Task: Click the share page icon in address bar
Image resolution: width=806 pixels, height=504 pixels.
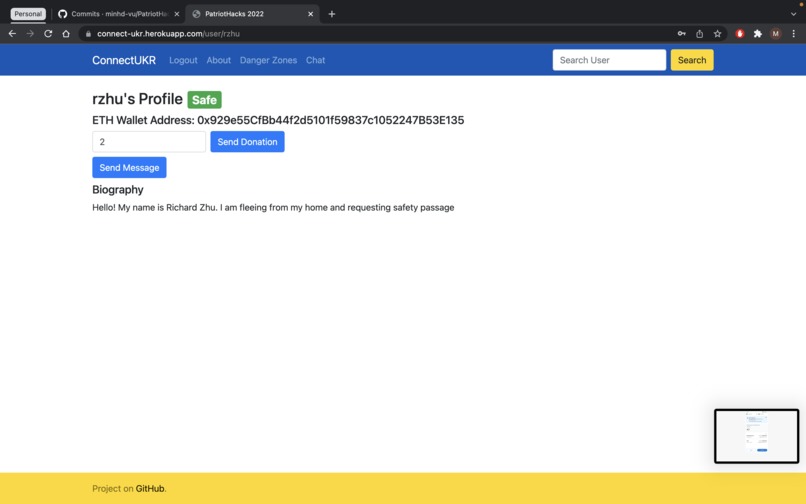Action: point(700,33)
